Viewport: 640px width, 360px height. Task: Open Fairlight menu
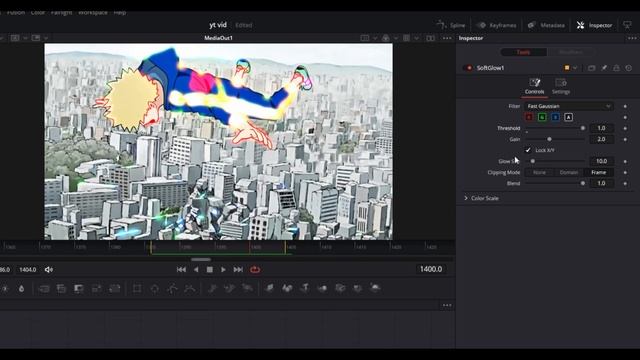[62, 13]
